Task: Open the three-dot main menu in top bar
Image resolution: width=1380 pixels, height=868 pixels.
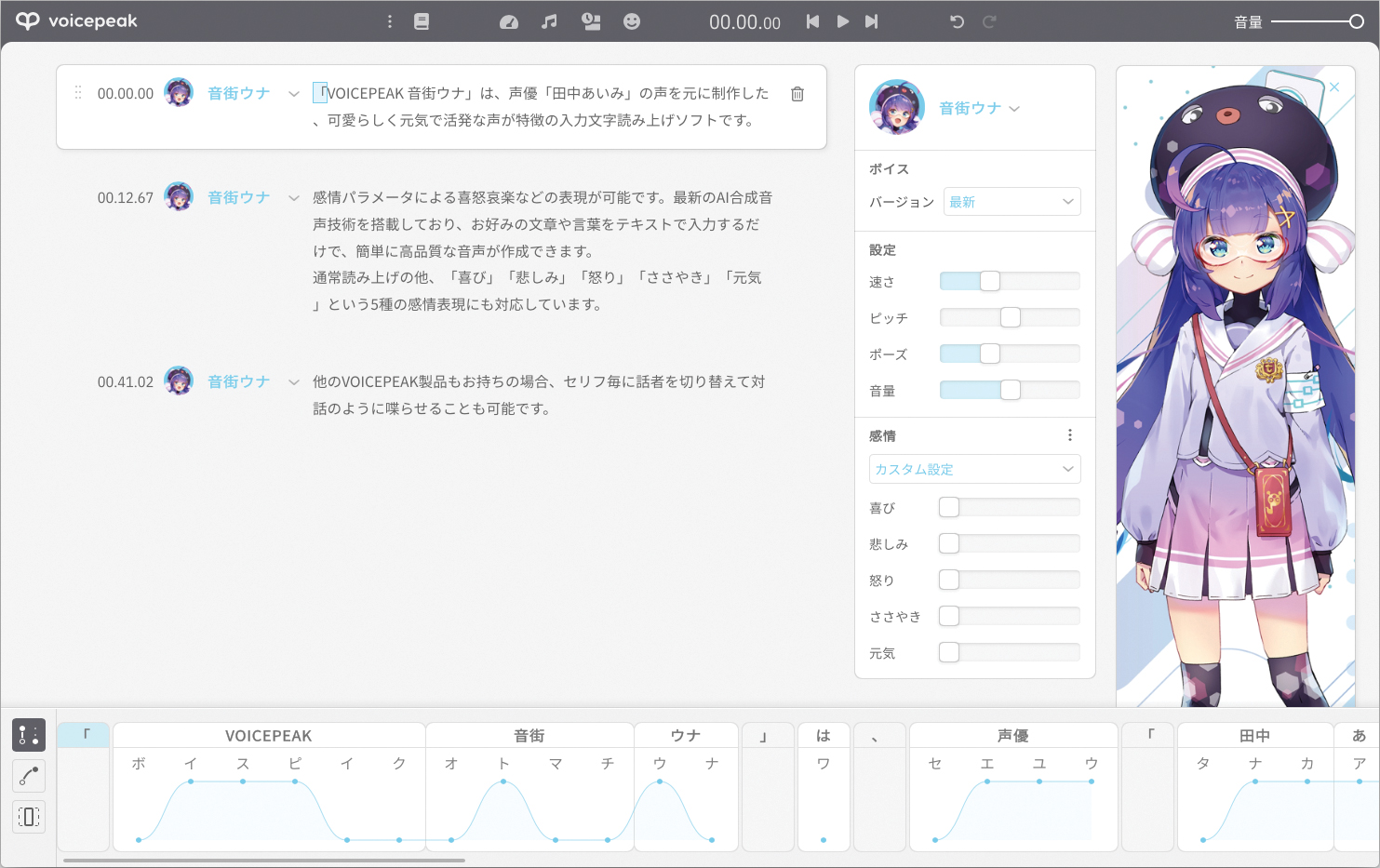Action: click(x=390, y=21)
